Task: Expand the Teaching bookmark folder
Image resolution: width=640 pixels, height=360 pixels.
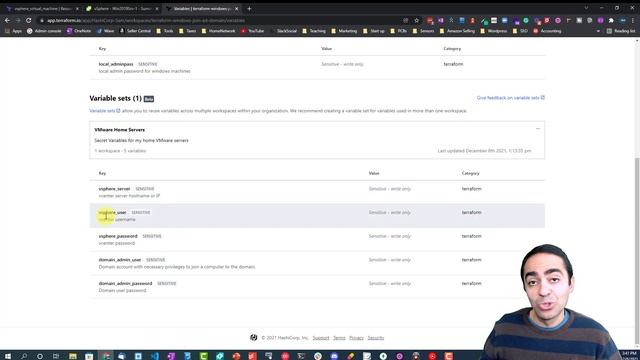Action: pos(314,31)
